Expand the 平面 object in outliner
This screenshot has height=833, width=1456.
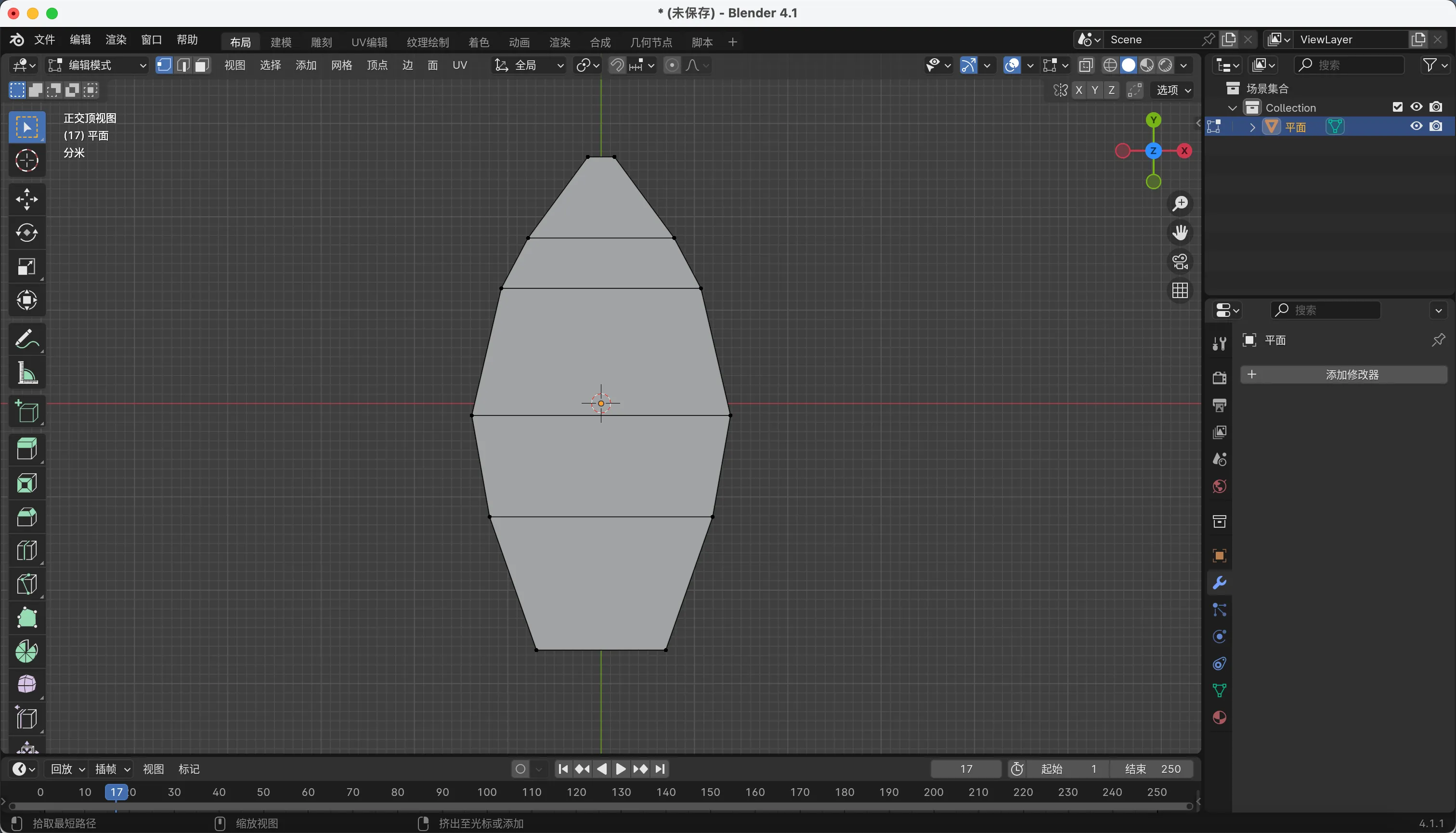1252,127
